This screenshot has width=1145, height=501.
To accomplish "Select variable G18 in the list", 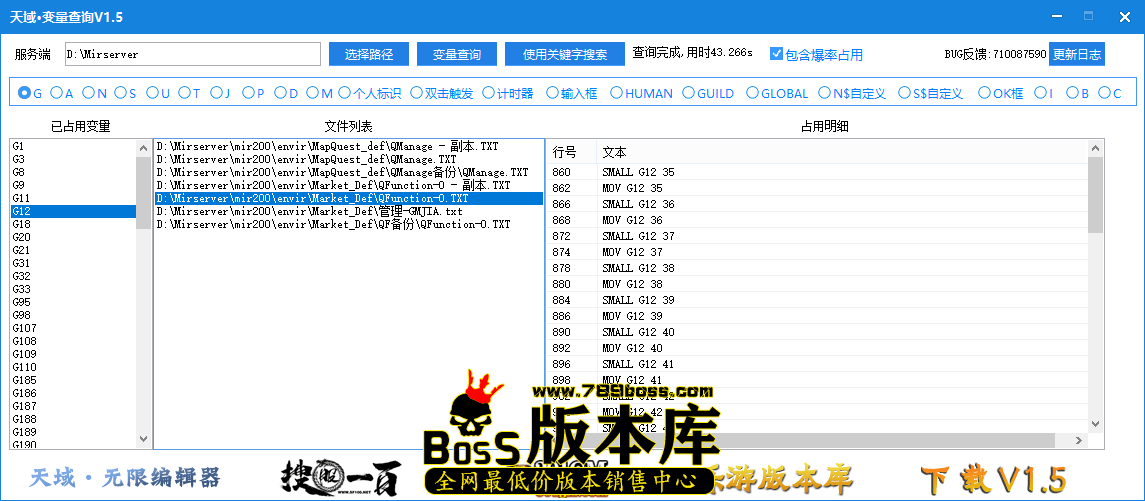I will (x=73, y=224).
